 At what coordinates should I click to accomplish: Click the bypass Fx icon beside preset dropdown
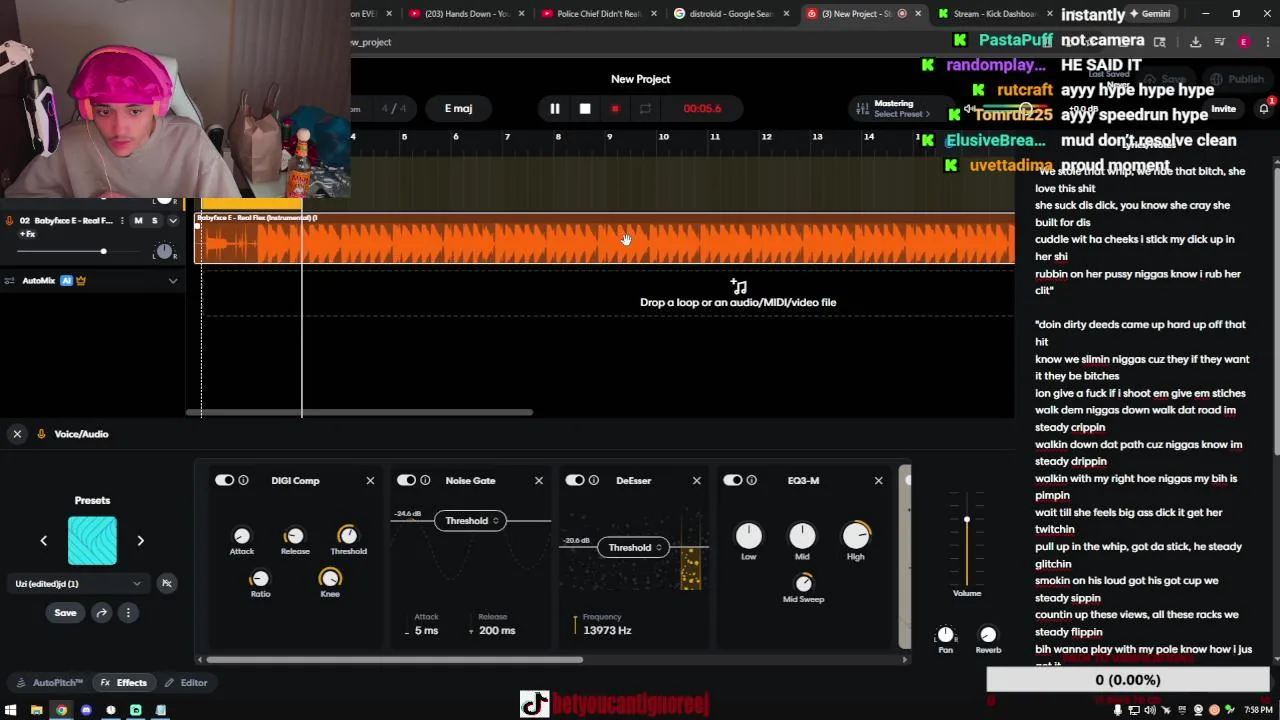pyautogui.click(x=167, y=583)
